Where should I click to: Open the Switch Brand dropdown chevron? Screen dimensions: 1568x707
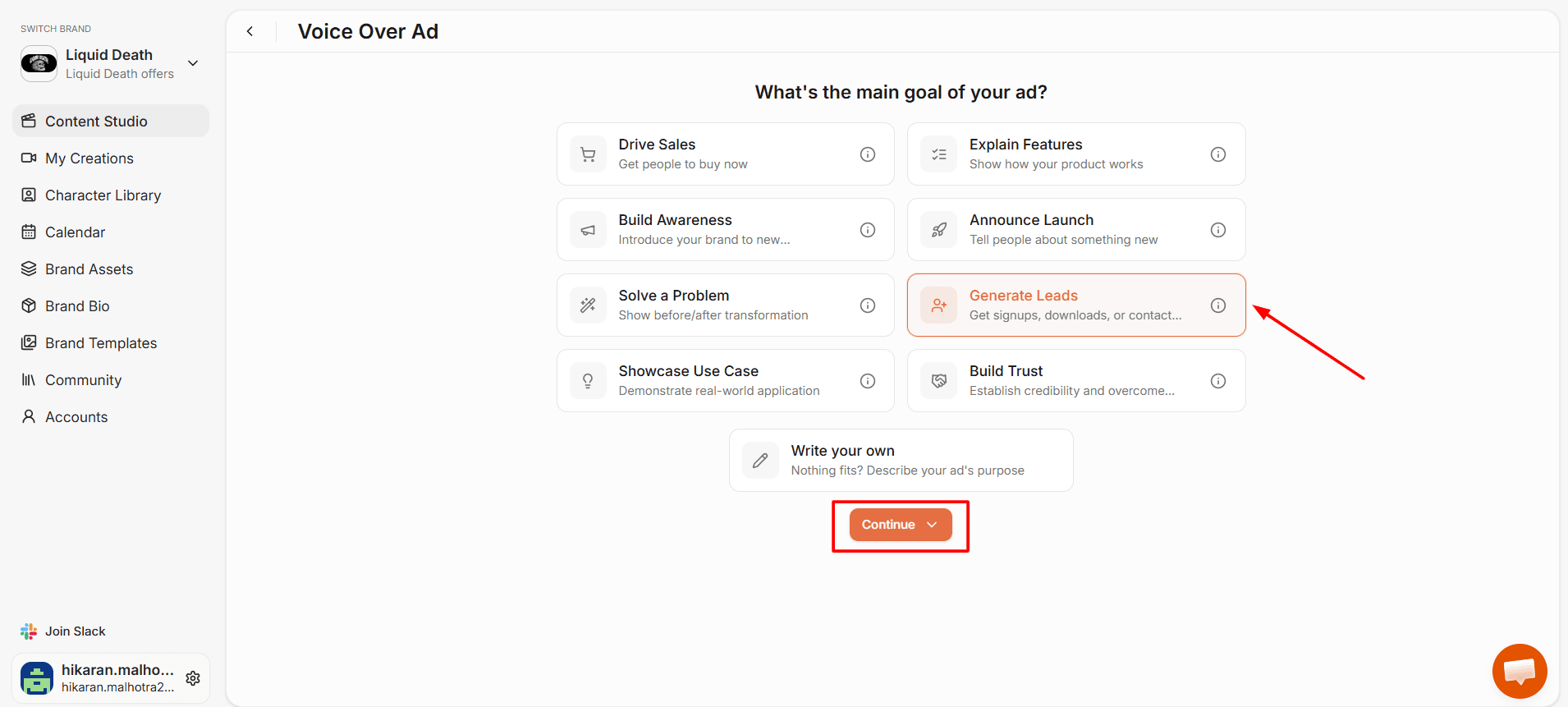pos(193,63)
